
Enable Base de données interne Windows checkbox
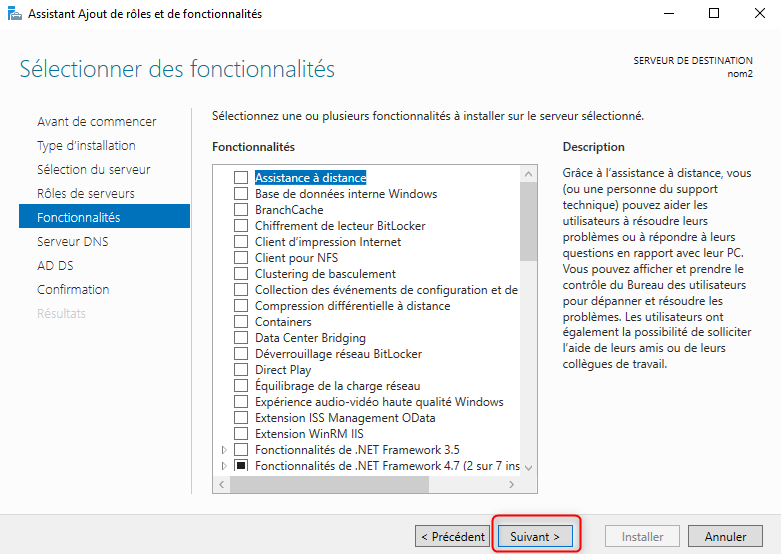(x=241, y=194)
